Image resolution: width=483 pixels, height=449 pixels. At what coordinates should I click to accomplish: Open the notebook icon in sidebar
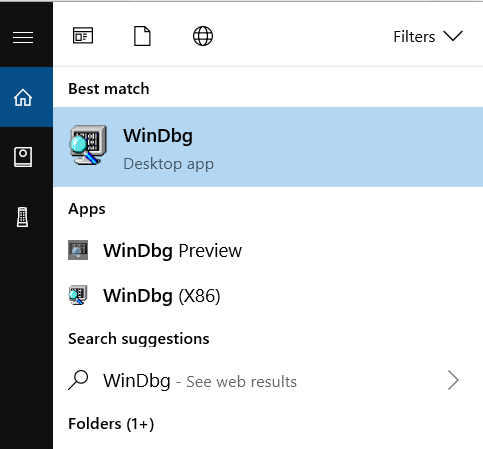[x=23, y=157]
